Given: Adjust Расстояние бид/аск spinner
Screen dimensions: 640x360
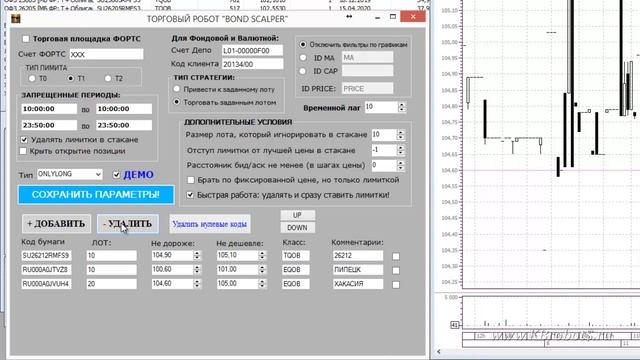Looking at the screenshot, I should pos(400,165).
